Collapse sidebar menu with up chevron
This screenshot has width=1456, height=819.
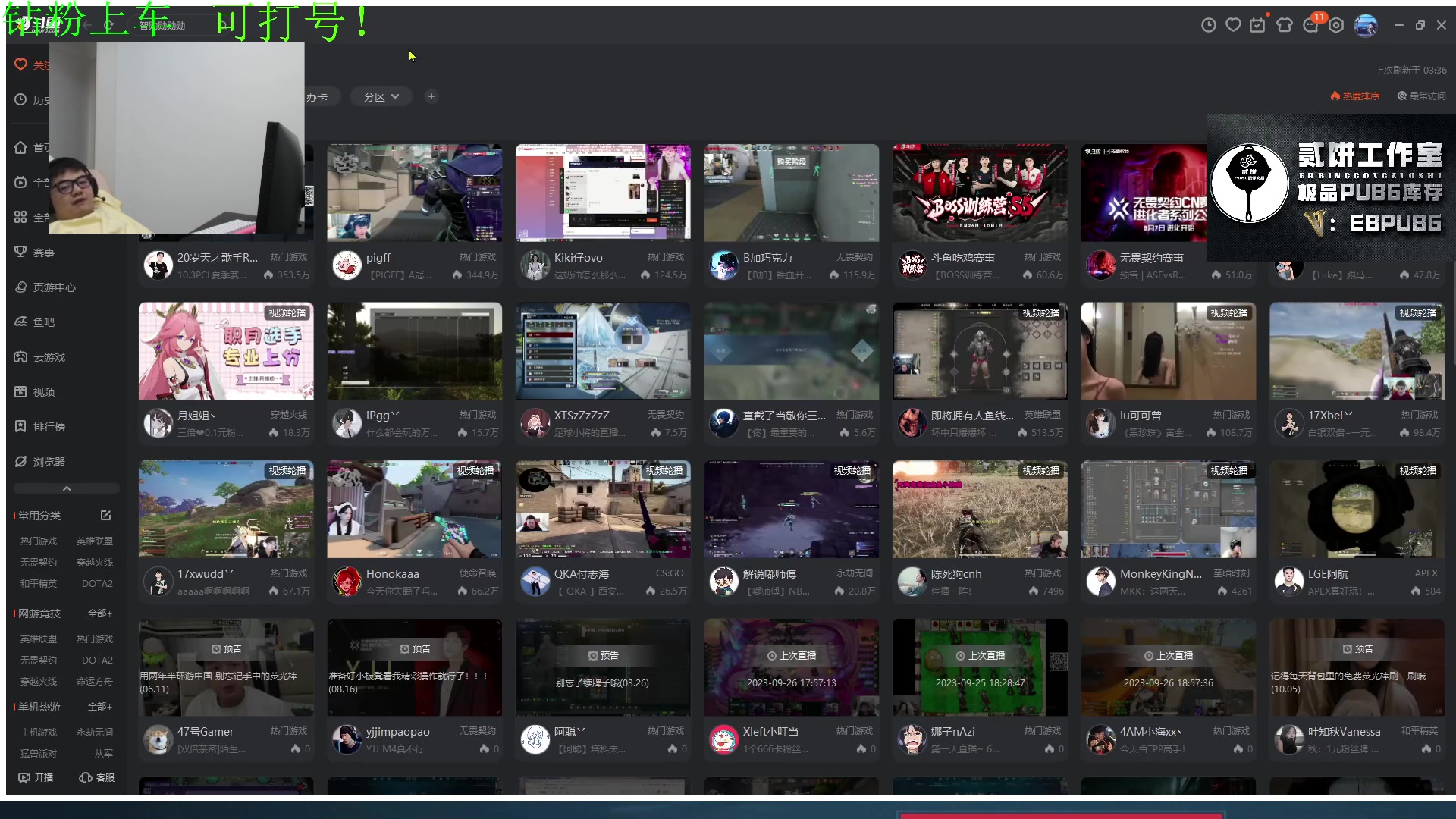coord(67,488)
